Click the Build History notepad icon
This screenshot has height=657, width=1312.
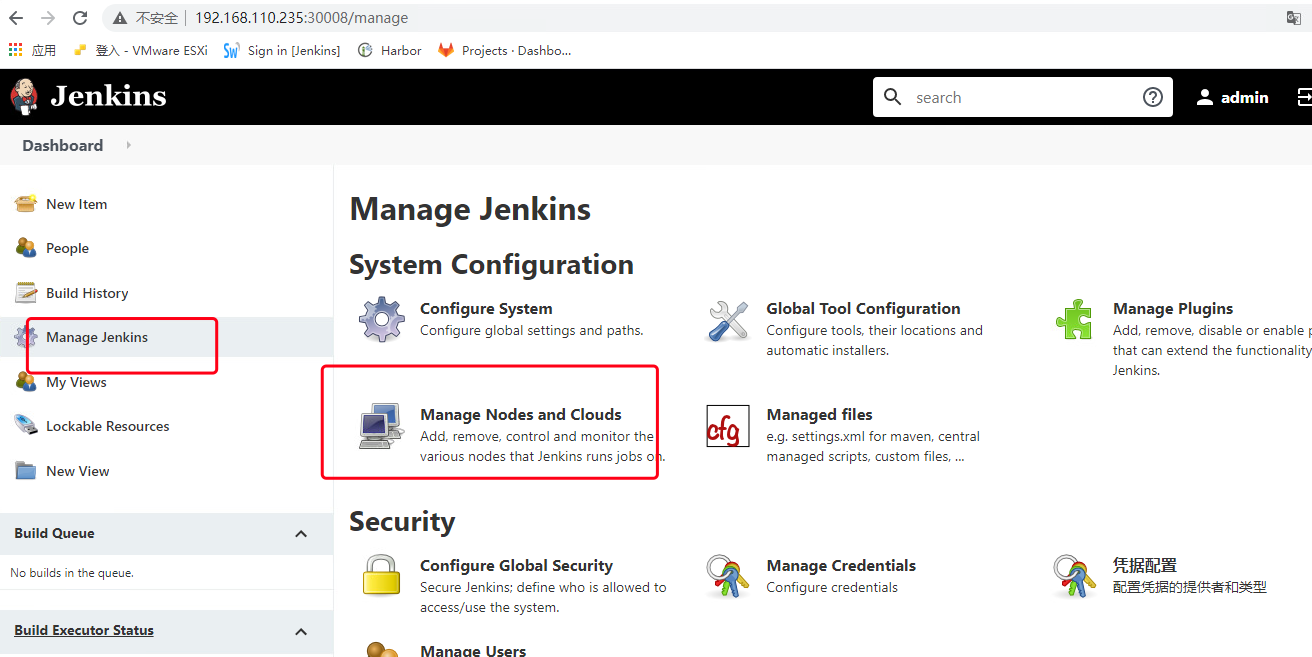point(26,293)
